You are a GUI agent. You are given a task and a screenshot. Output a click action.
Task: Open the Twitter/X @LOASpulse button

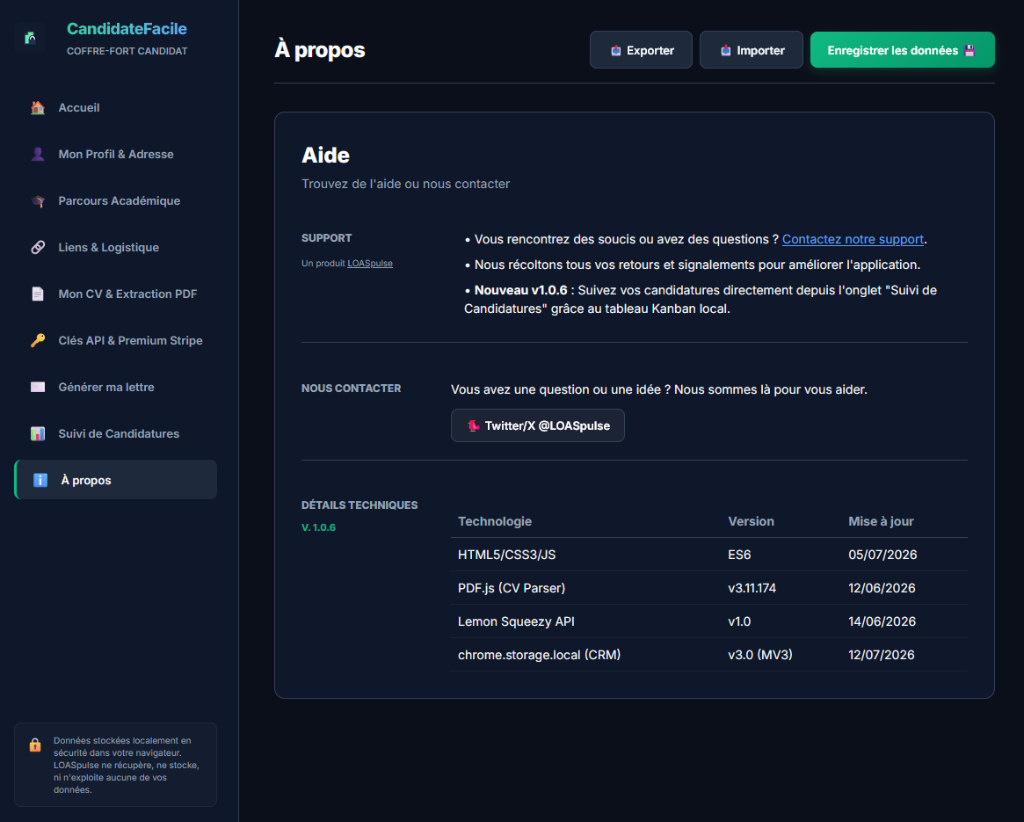pyautogui.click(x=537, y=426)
